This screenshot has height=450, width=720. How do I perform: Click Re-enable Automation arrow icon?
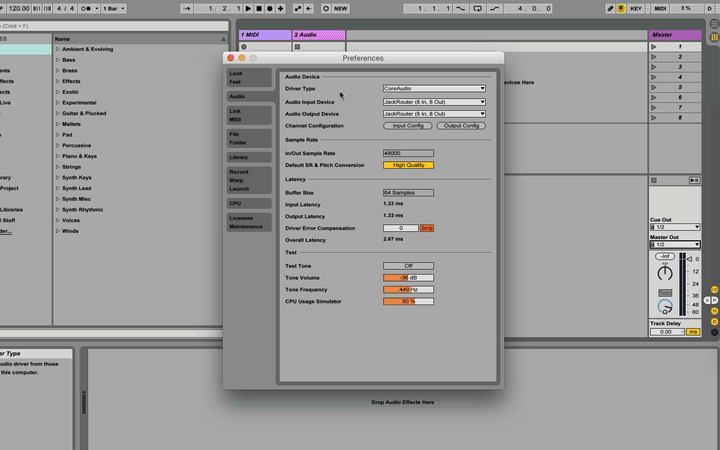(x=309, y=8)
